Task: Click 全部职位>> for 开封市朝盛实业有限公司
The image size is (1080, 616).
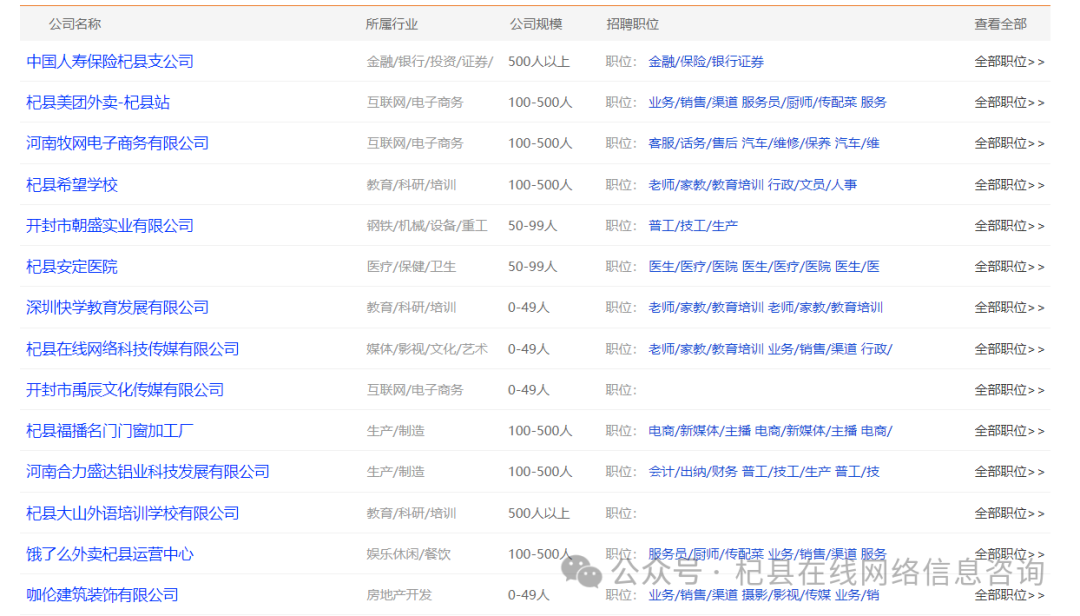Action: click(x=1009, y=225)
